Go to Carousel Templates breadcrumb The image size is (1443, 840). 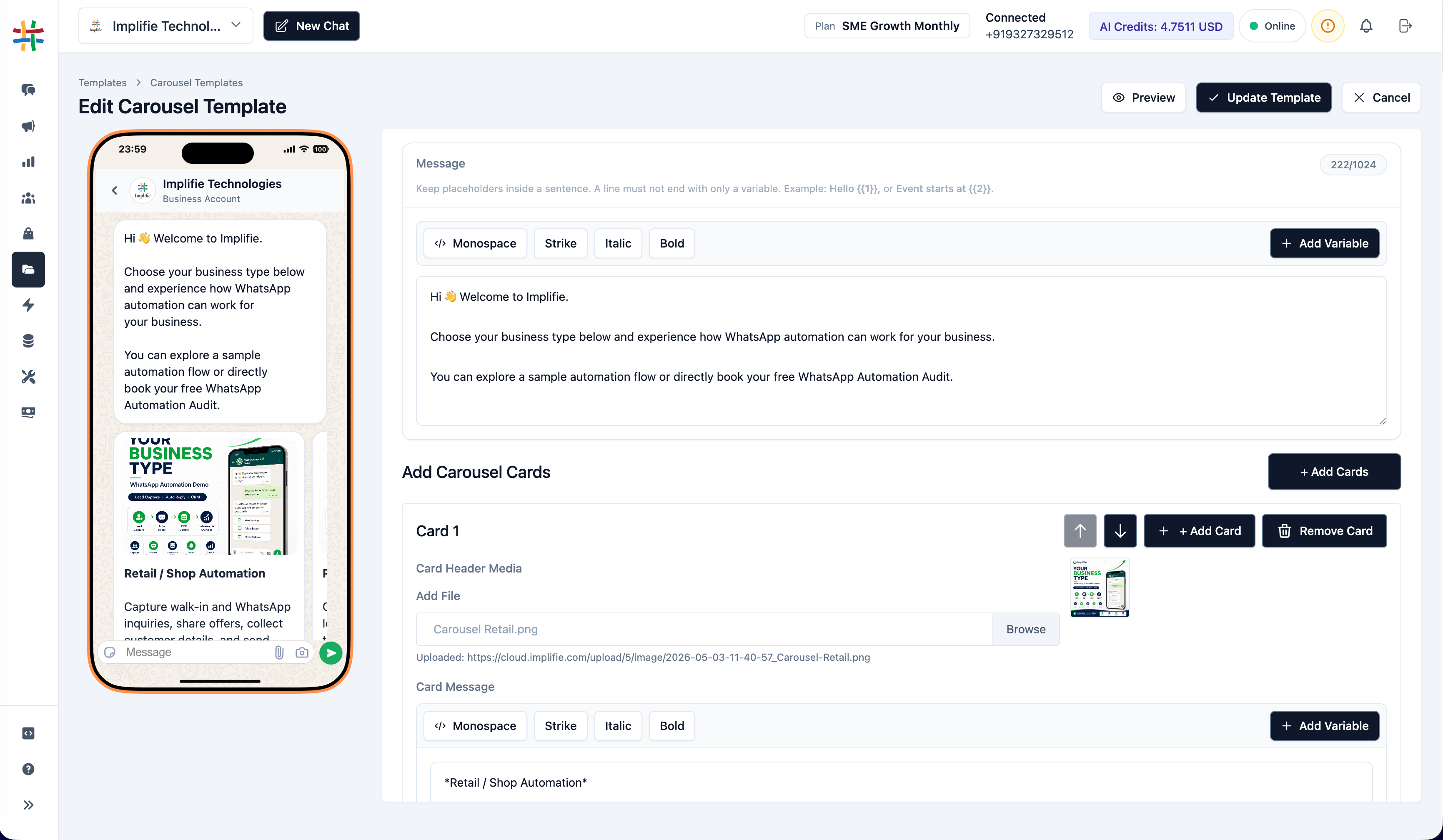[x=196, y=82]
